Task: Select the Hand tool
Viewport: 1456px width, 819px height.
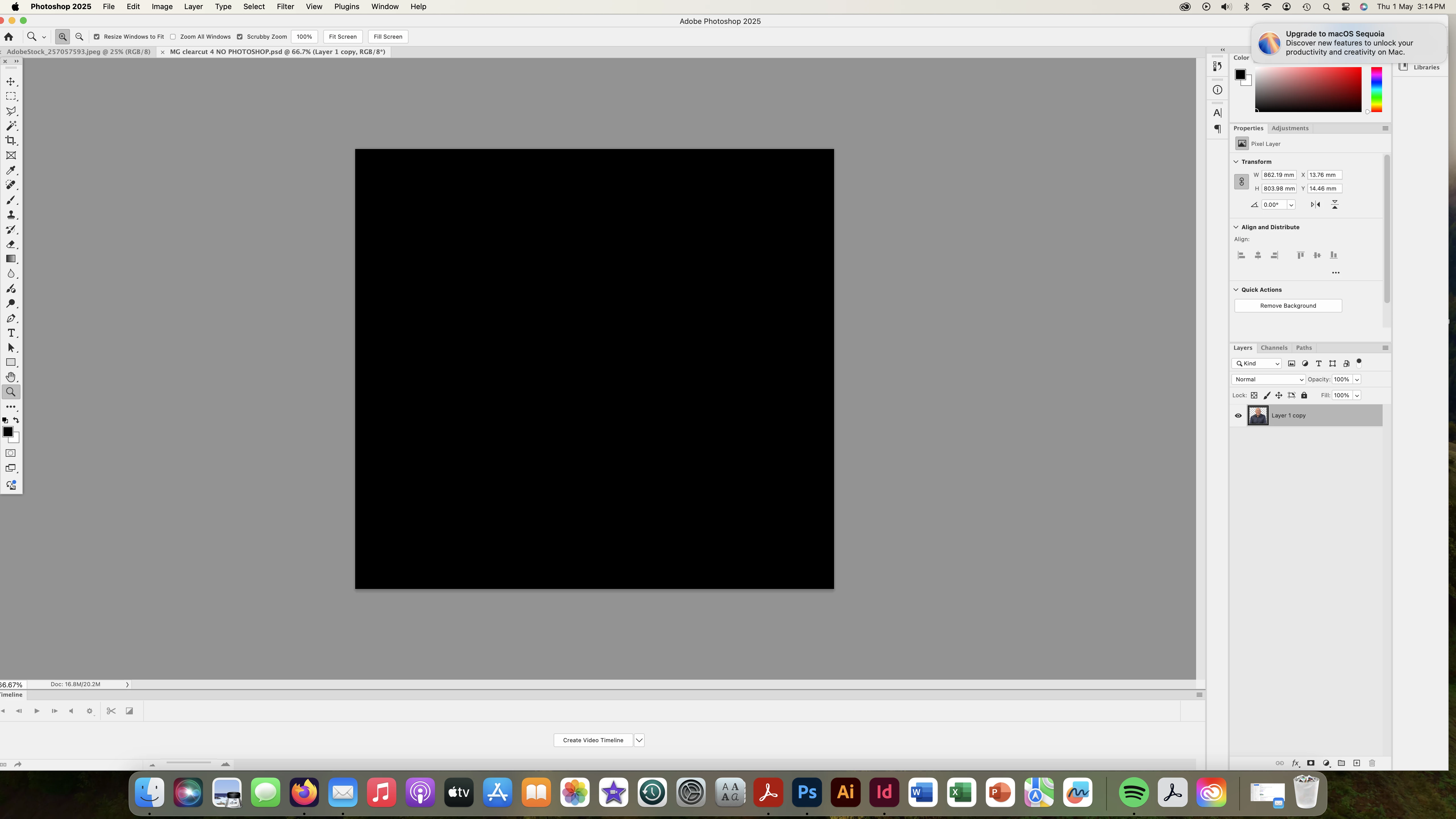Action: tap(11, 377)
